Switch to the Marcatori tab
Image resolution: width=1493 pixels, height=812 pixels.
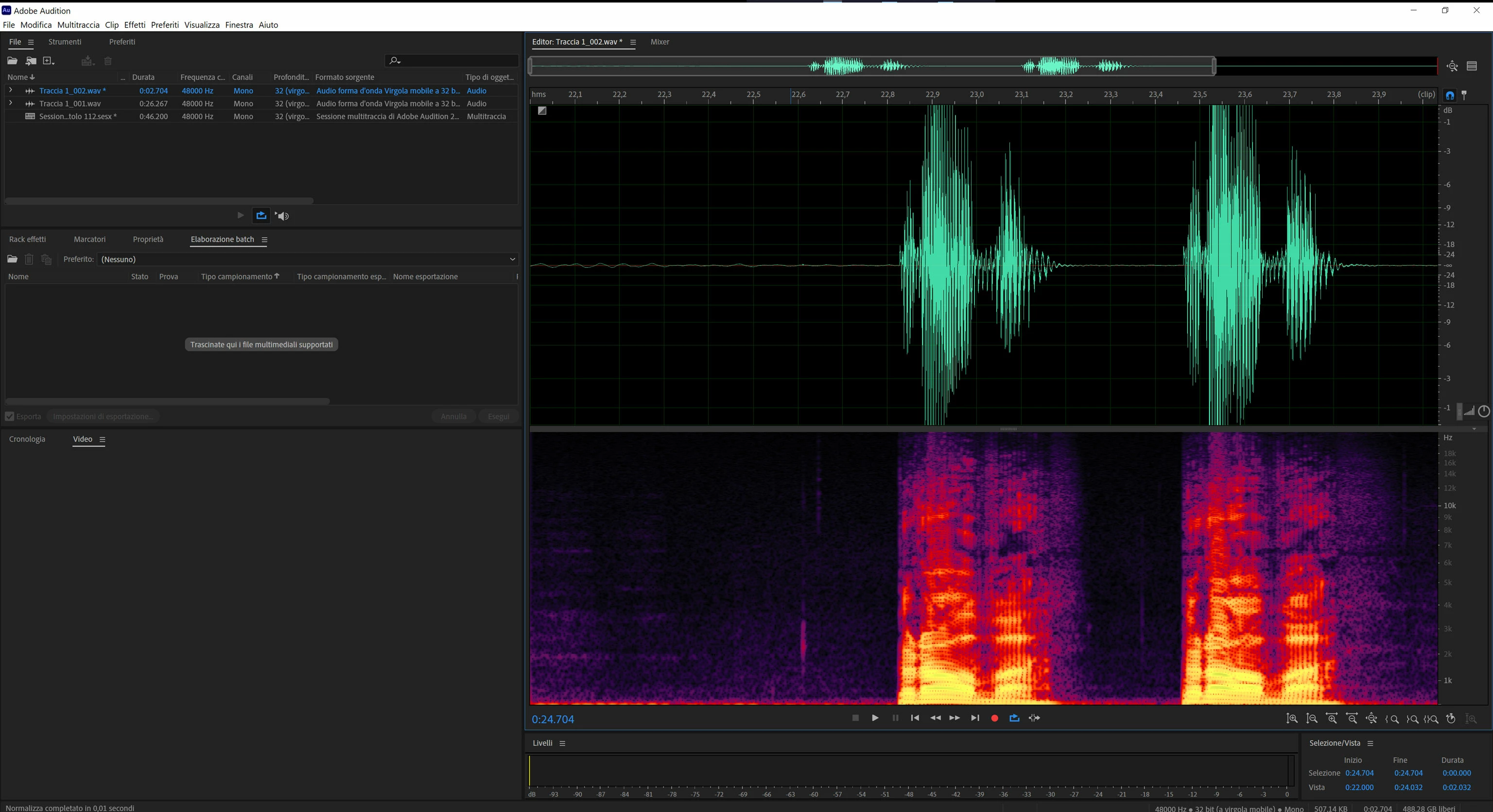click(89, 240)
